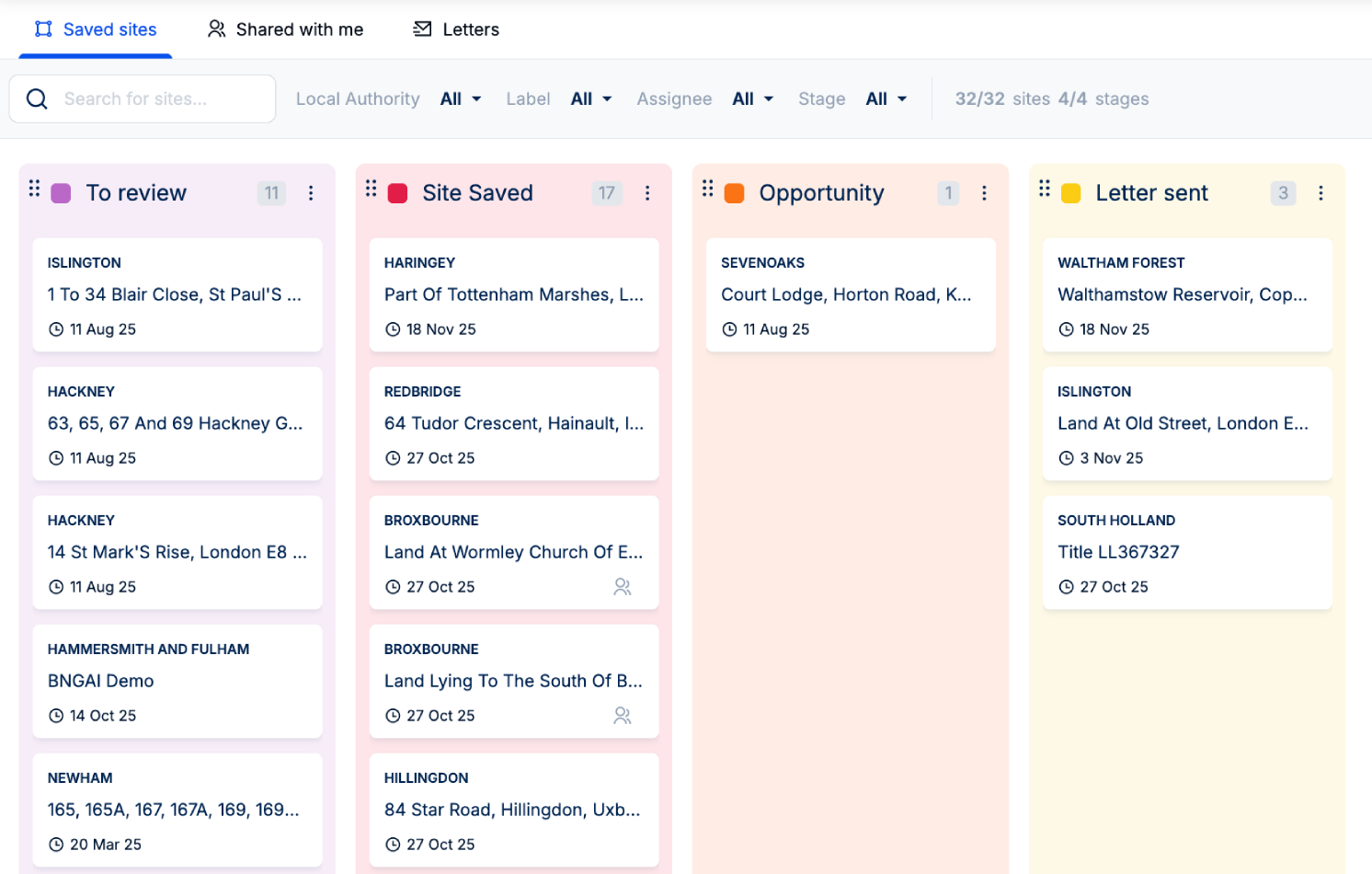Switch to the Letters tab
This screenshot has height=874, width=1372.
pyautogui.click(x=454, y=29)
